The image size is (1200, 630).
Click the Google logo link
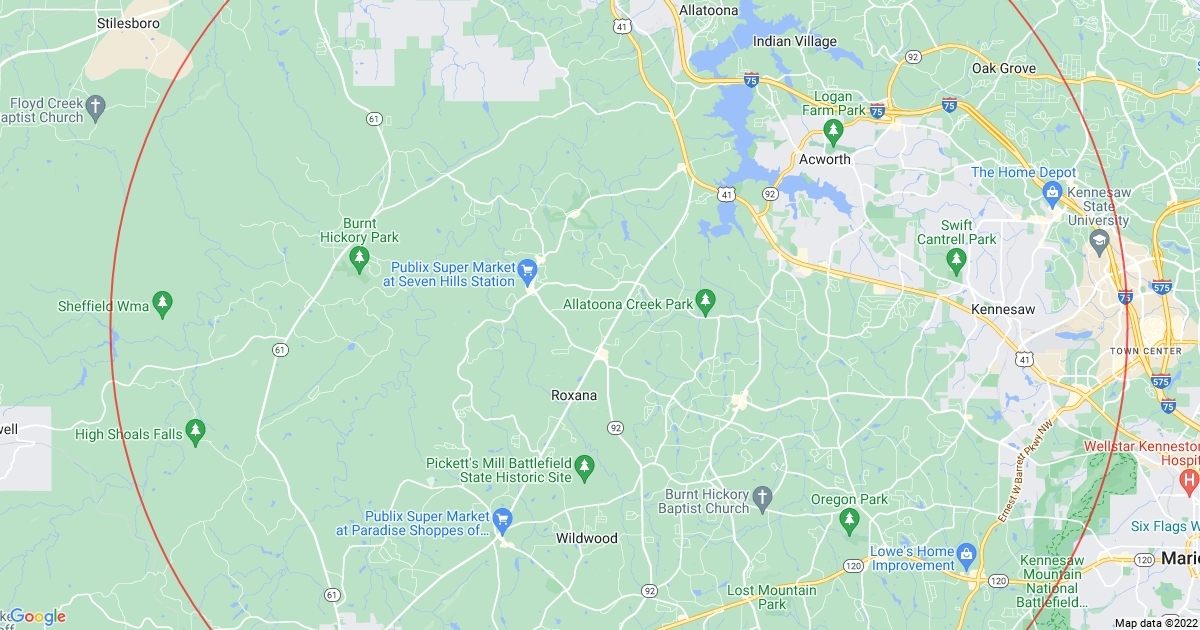tap(37, 616)
